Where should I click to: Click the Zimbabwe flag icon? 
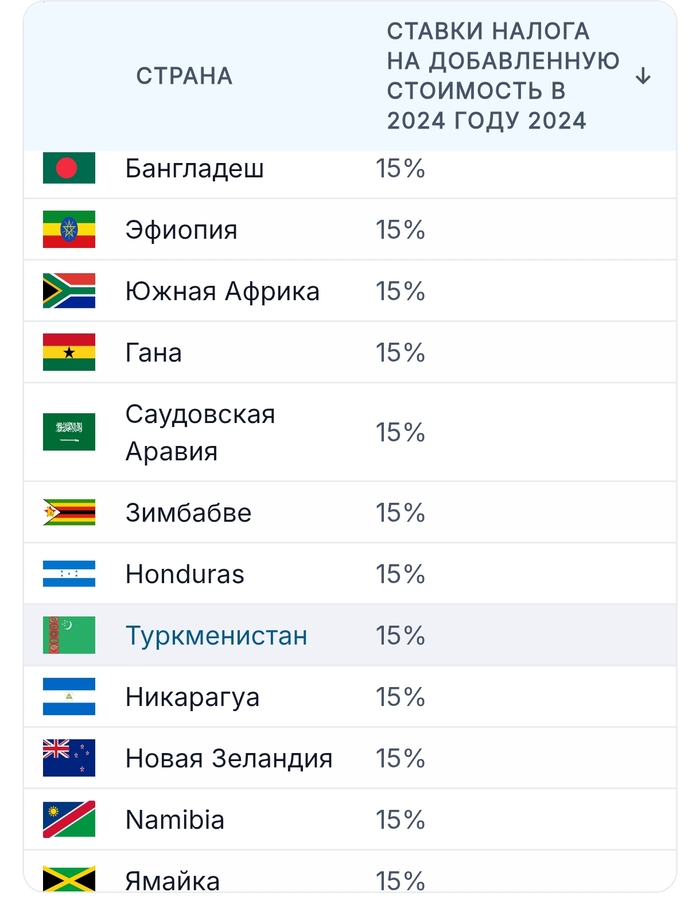69,513
